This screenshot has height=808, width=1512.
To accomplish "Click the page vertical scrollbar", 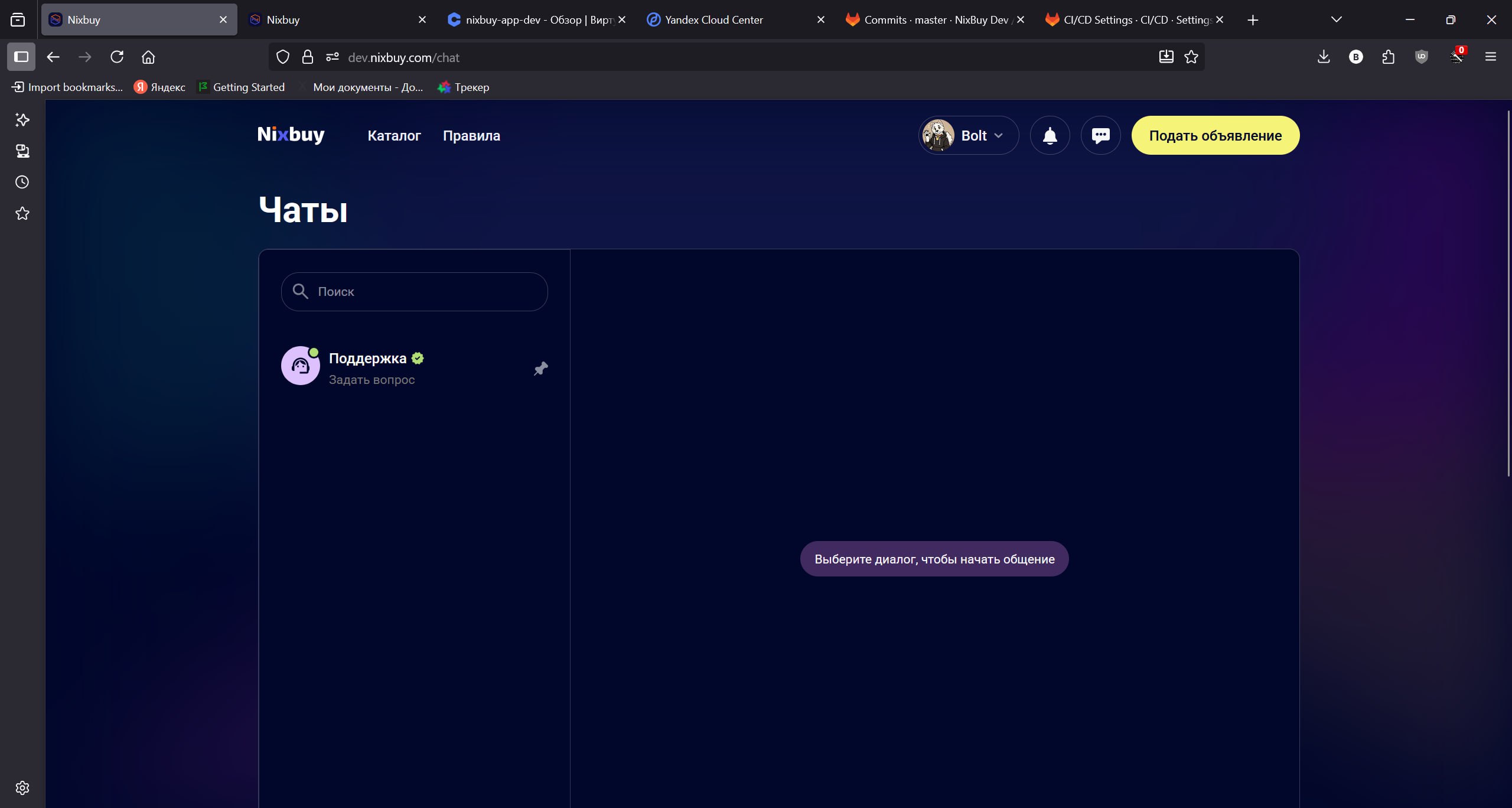I will point(1508,294).
